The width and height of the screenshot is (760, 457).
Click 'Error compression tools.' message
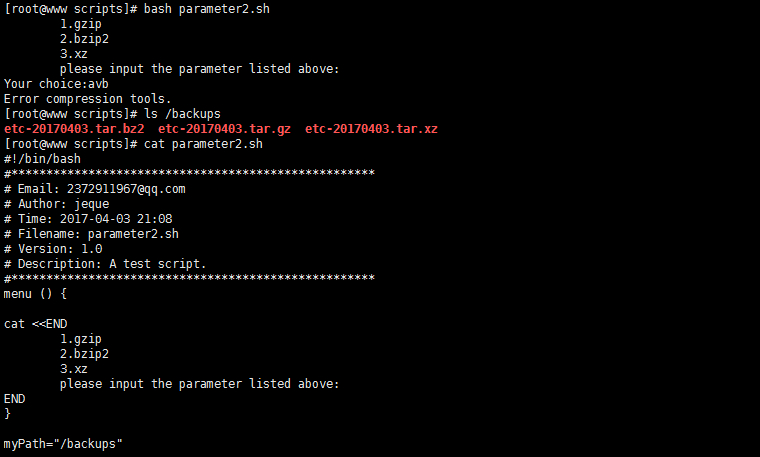(88, 99)
